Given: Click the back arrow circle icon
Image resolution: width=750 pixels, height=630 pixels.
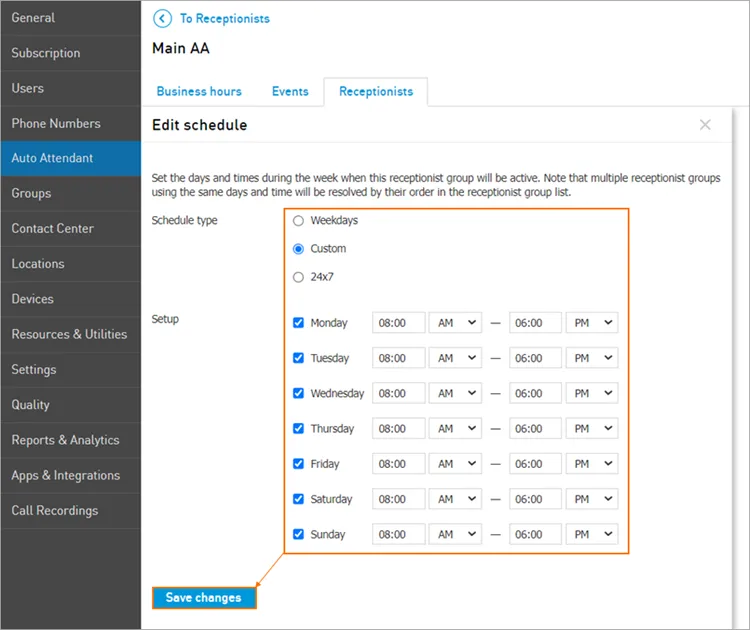Looking at the screenshot, I should click(162, 19).
